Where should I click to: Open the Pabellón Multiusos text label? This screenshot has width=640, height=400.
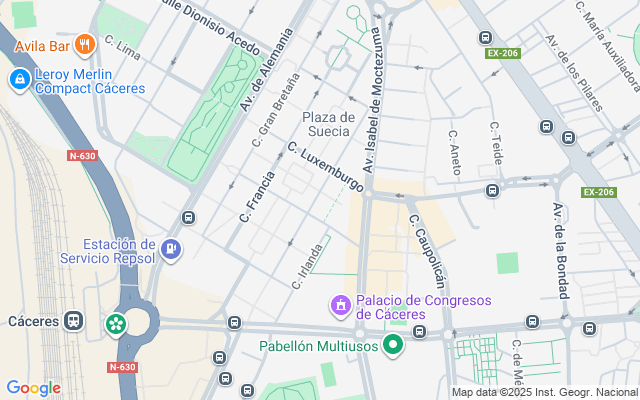[319, 347]
